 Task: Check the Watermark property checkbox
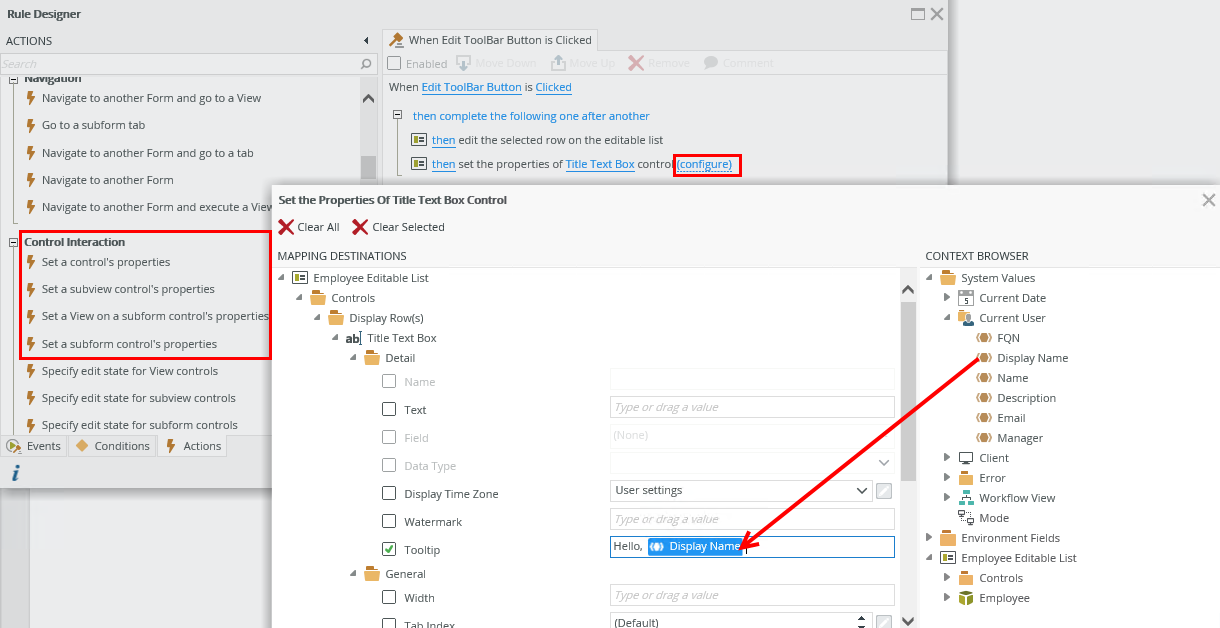click(x=389, y=521)
